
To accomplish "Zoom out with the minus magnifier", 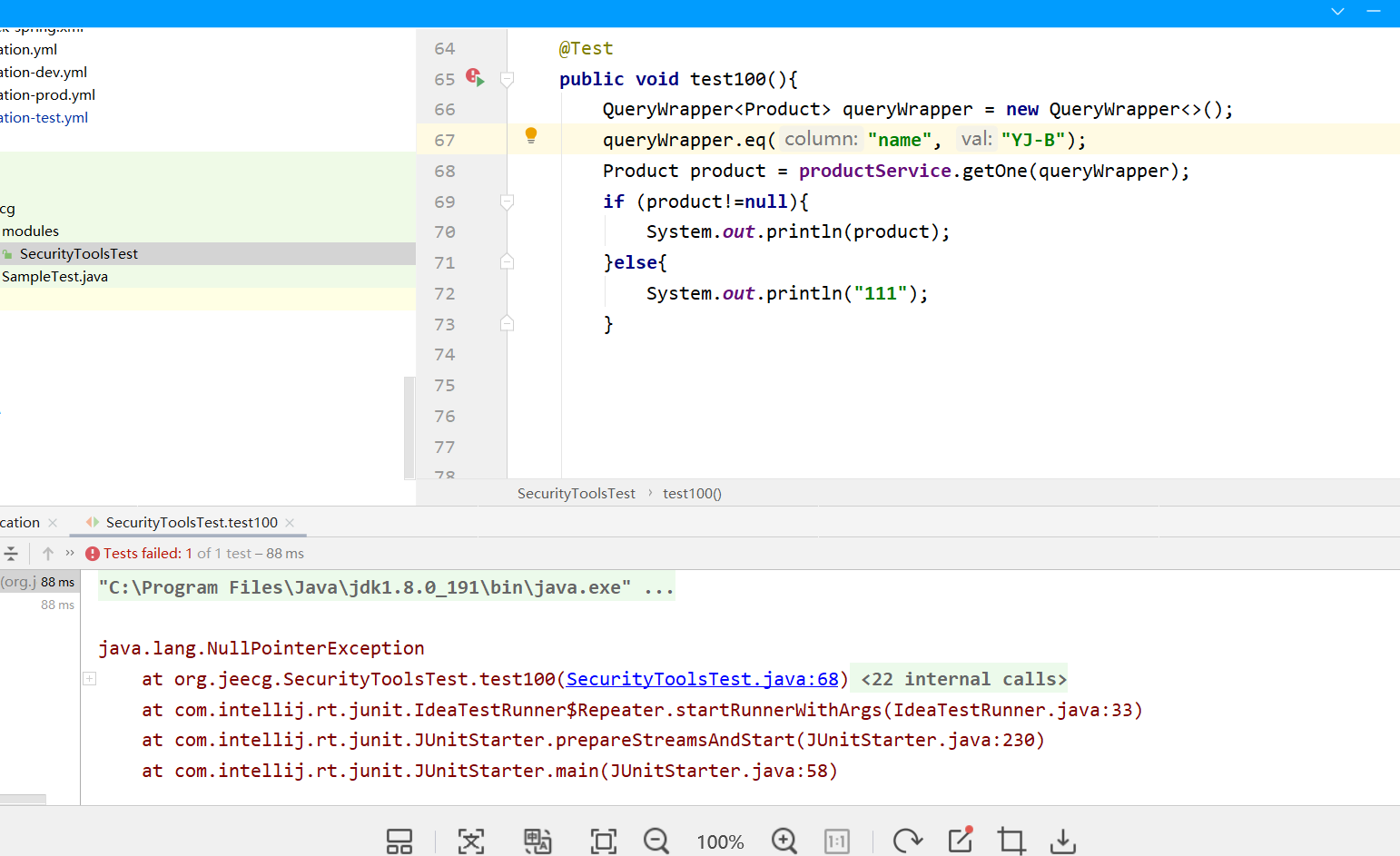I will (656, 841).
